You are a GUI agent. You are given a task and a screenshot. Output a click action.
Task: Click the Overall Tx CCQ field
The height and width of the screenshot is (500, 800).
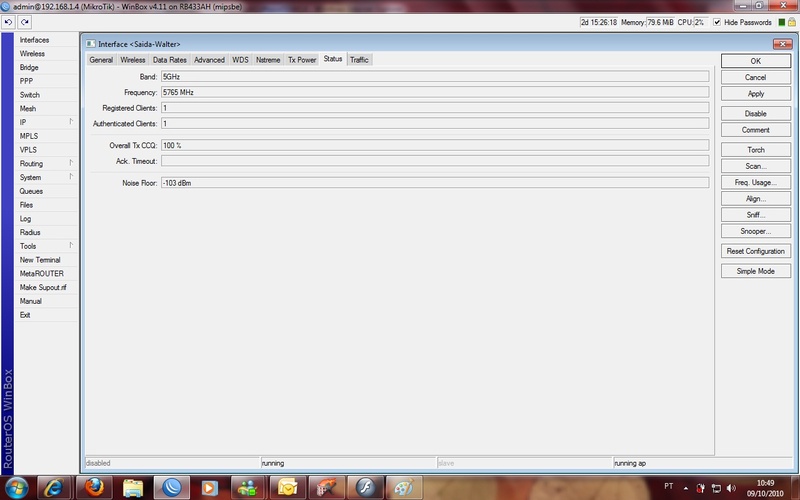click(435, 145)
